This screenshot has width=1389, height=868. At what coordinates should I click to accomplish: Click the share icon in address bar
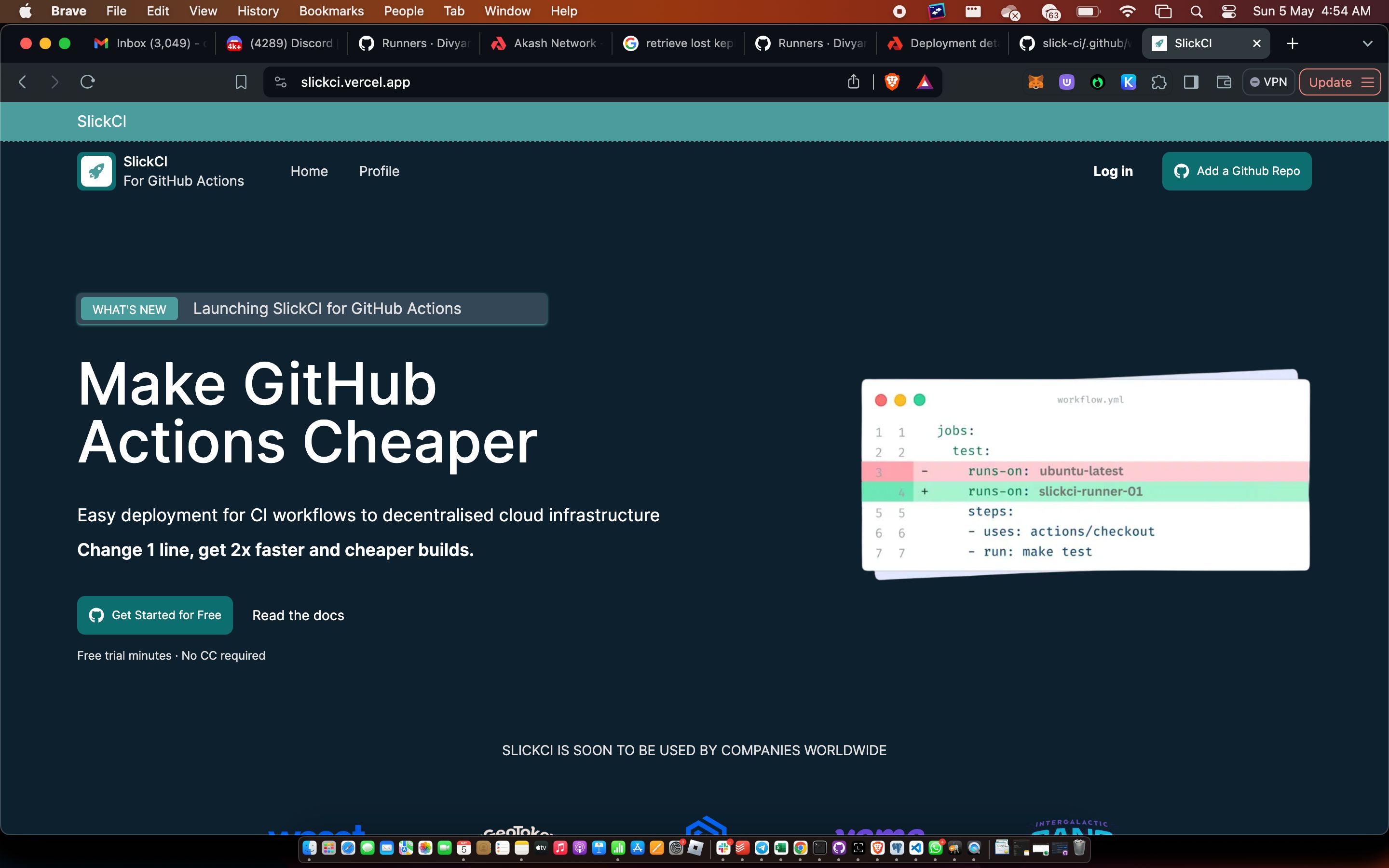[x=854, y=82]
